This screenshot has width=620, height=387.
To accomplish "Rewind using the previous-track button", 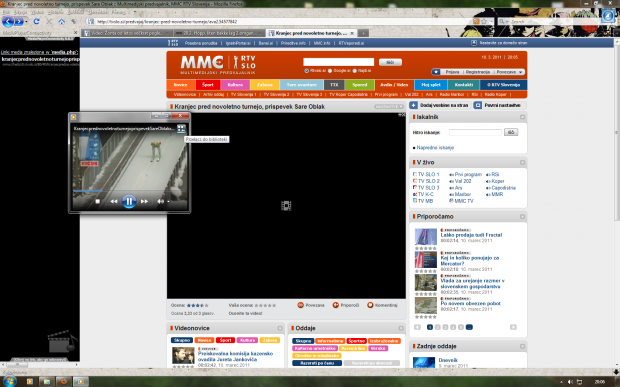I will tap(113, 201).
